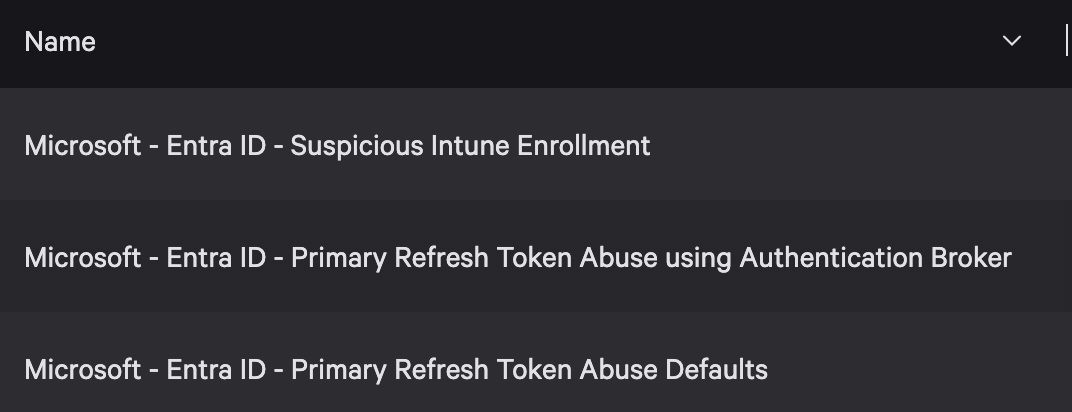
Task: Click Microsoft in the Intune Enrollment row
Action: tap(83, 146)
